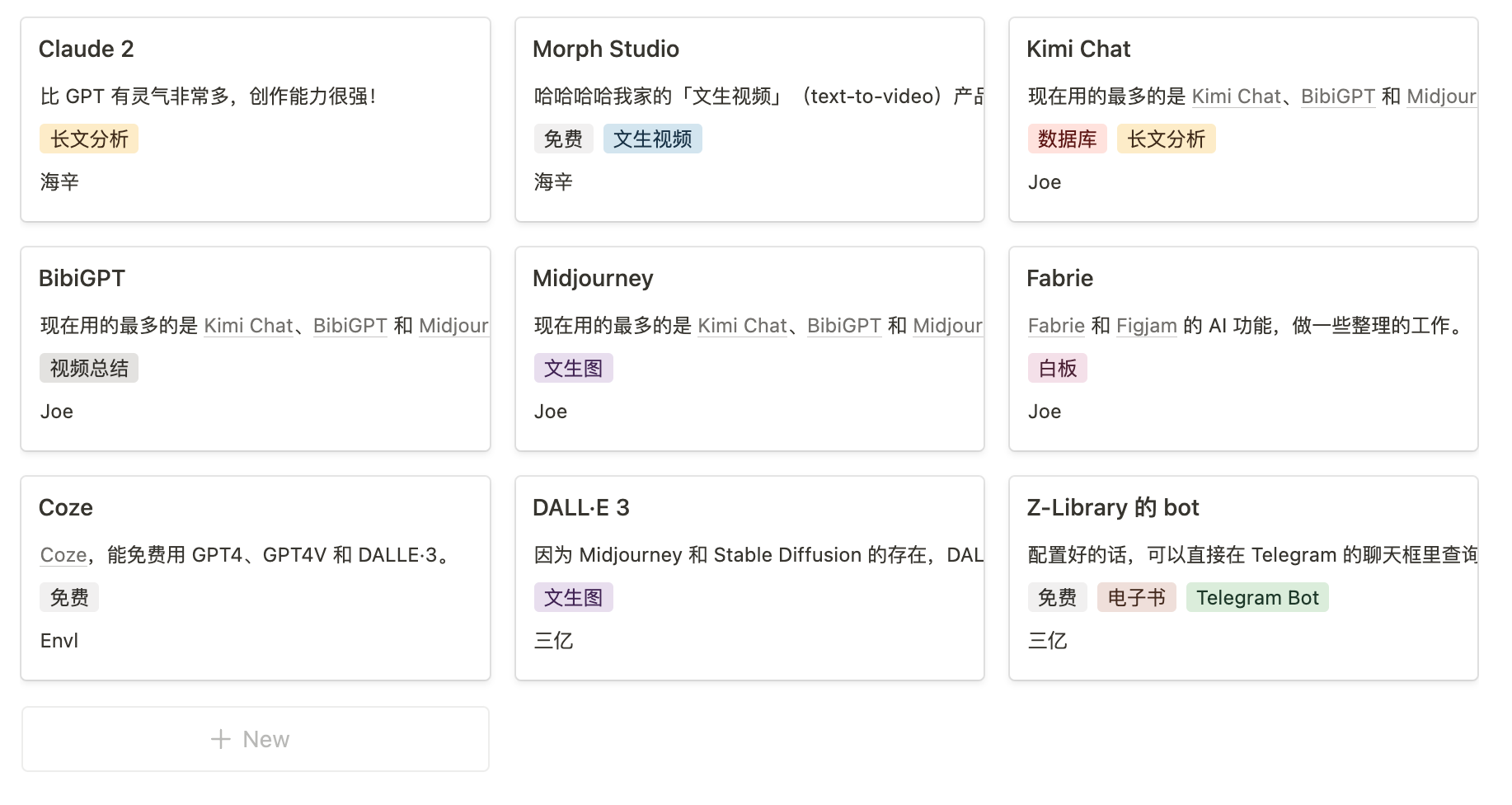Click 长文分析 tag on Kimi Chat card
This screenshot has width=1512, height=805.
pos(1166,139)
